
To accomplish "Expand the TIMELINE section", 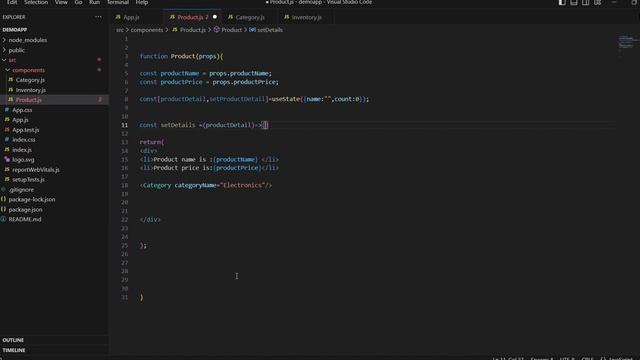I will point(14,350).
